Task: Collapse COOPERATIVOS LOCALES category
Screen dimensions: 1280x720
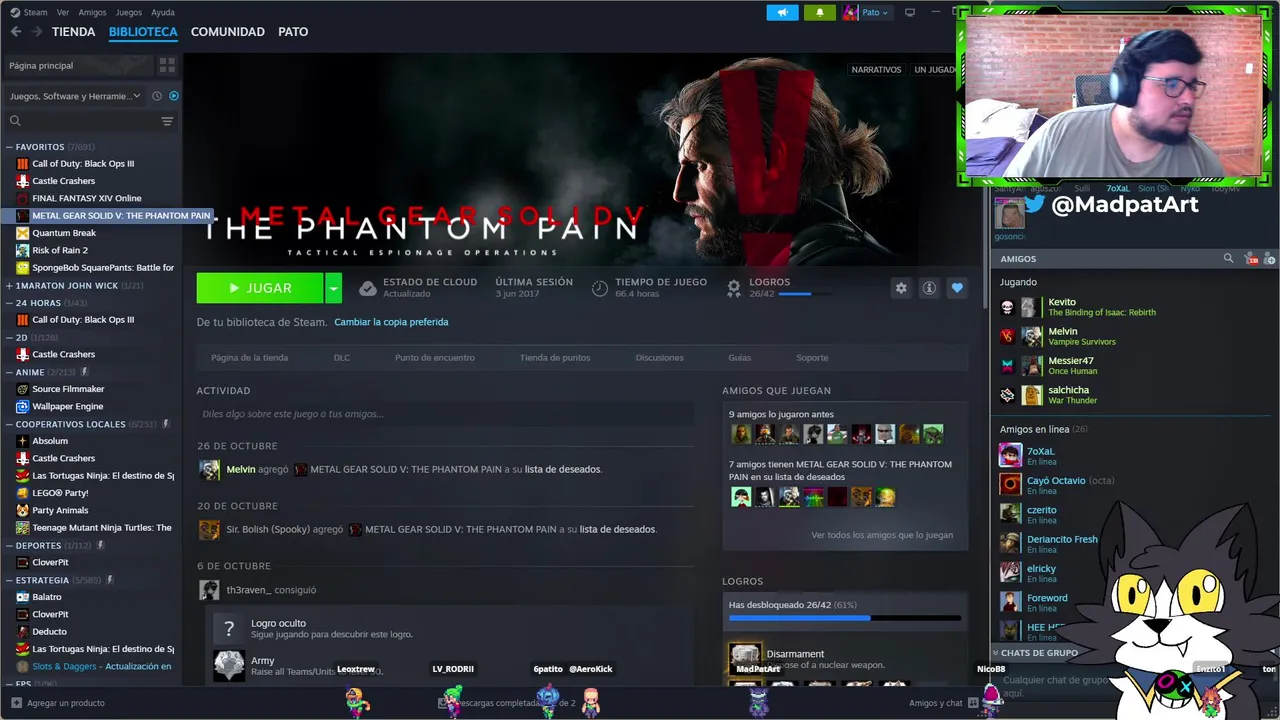Action: (x=9, y=424)
